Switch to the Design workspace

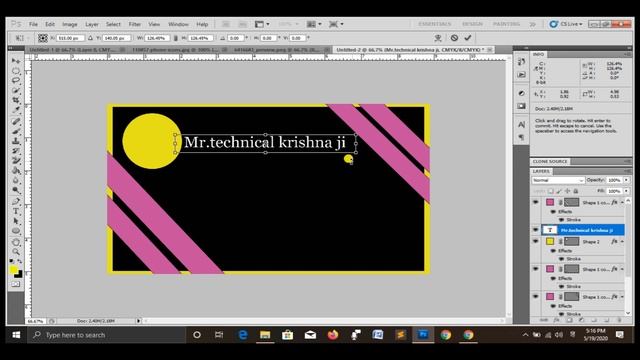point(472,24)
